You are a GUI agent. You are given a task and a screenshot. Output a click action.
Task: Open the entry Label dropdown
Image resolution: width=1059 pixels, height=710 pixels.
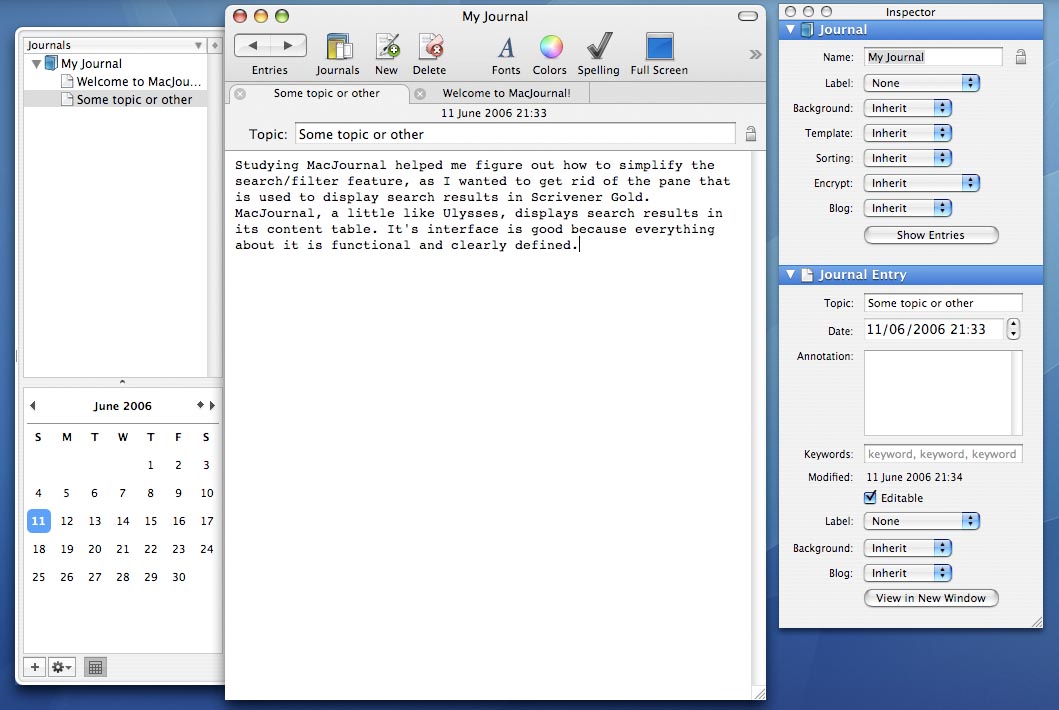(x=921, y=521)
